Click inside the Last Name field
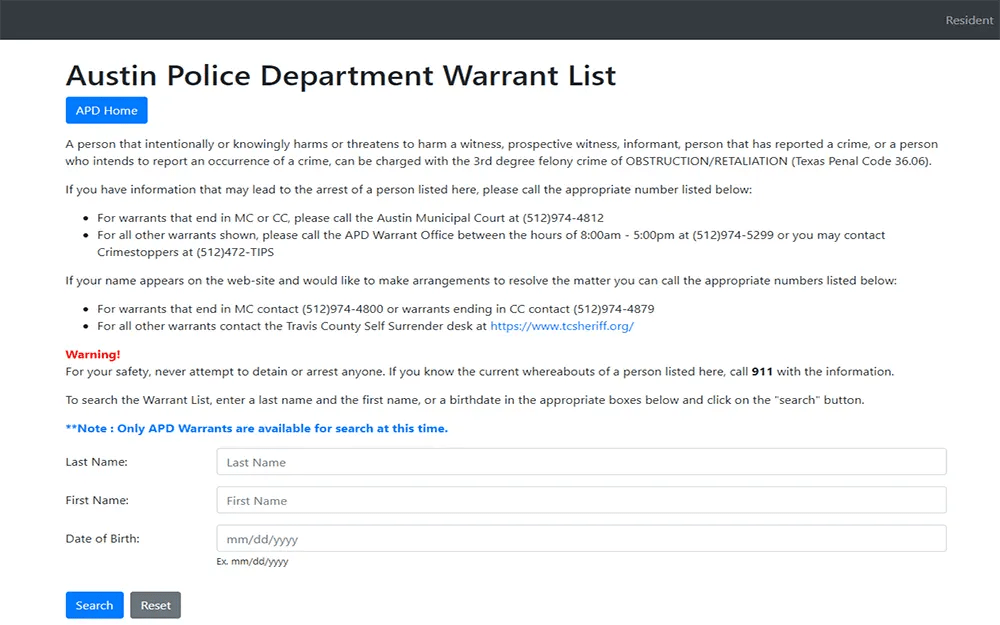 tap(580, 461)
